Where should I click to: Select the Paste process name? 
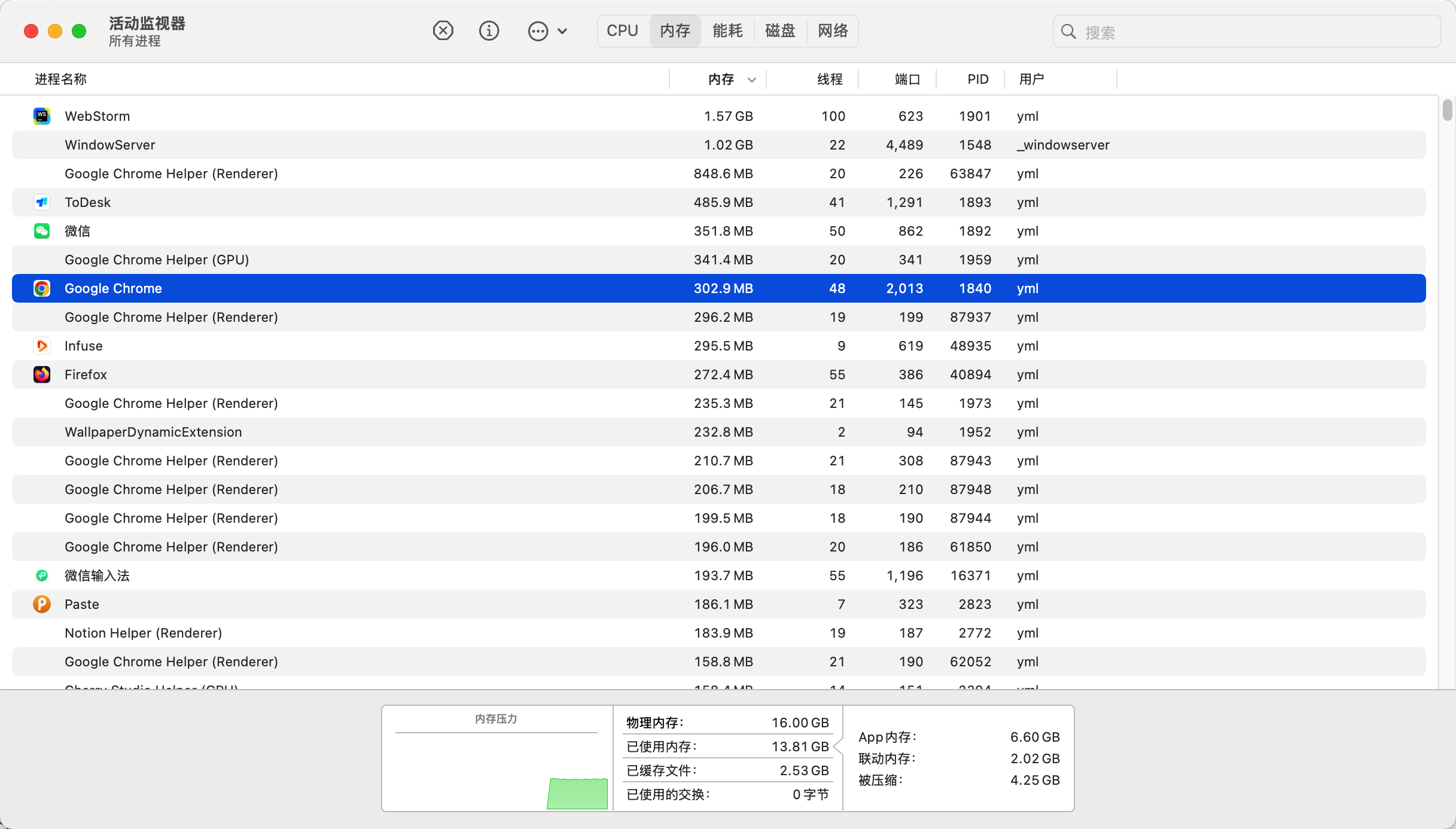82,604
